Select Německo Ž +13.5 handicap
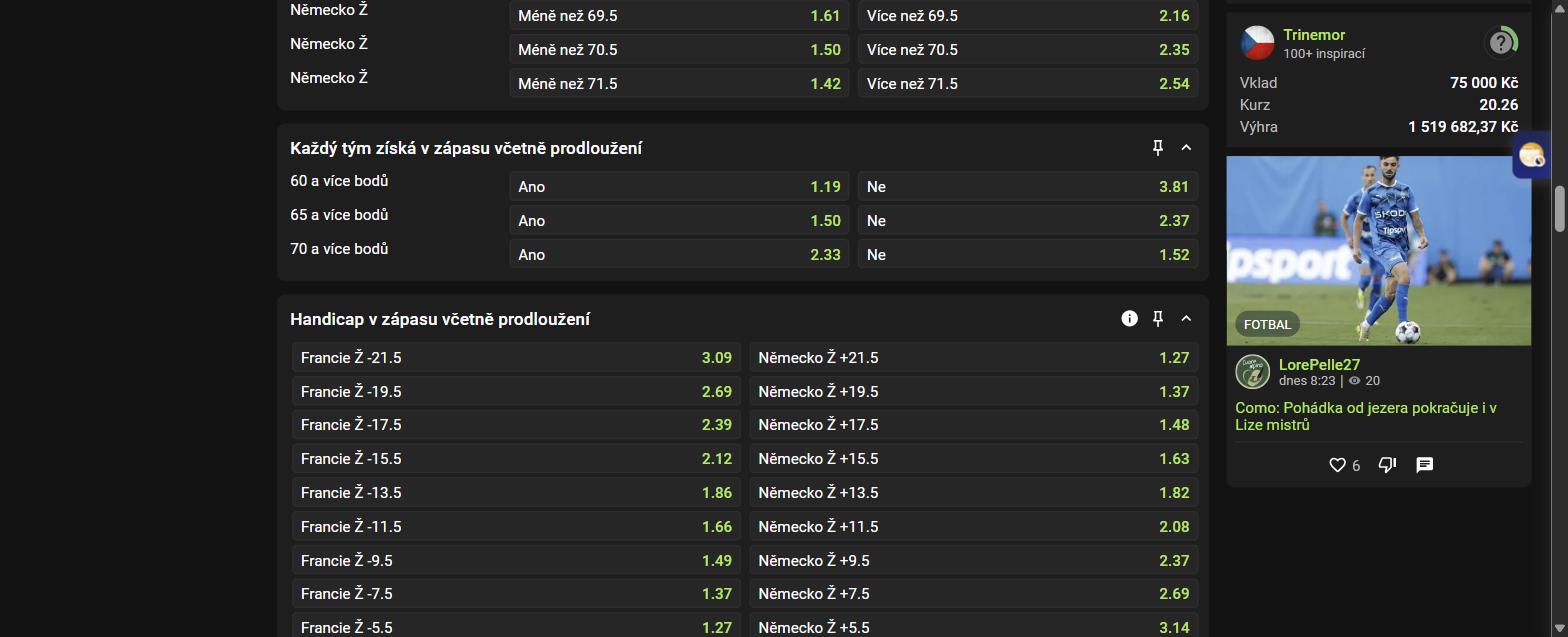 (x=974, y=493)
